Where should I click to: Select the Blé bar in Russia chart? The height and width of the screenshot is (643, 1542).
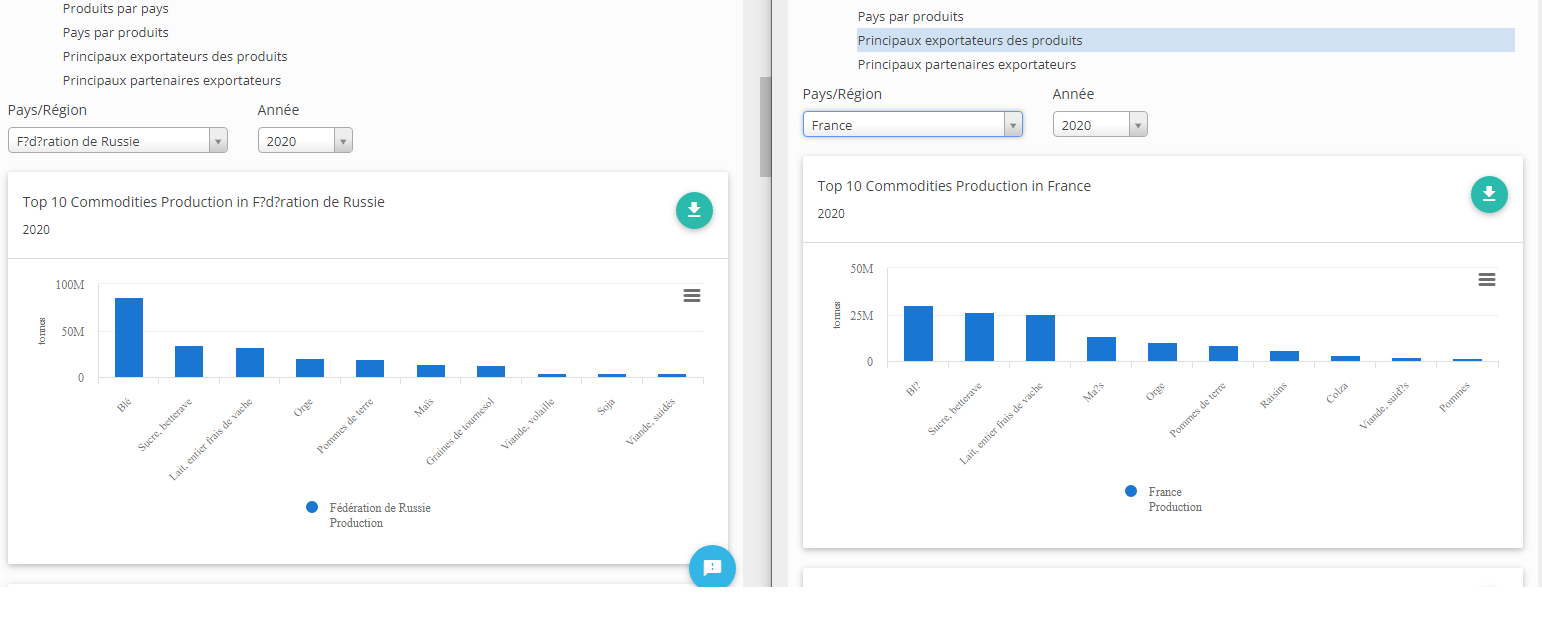click(x=129, y=337)
